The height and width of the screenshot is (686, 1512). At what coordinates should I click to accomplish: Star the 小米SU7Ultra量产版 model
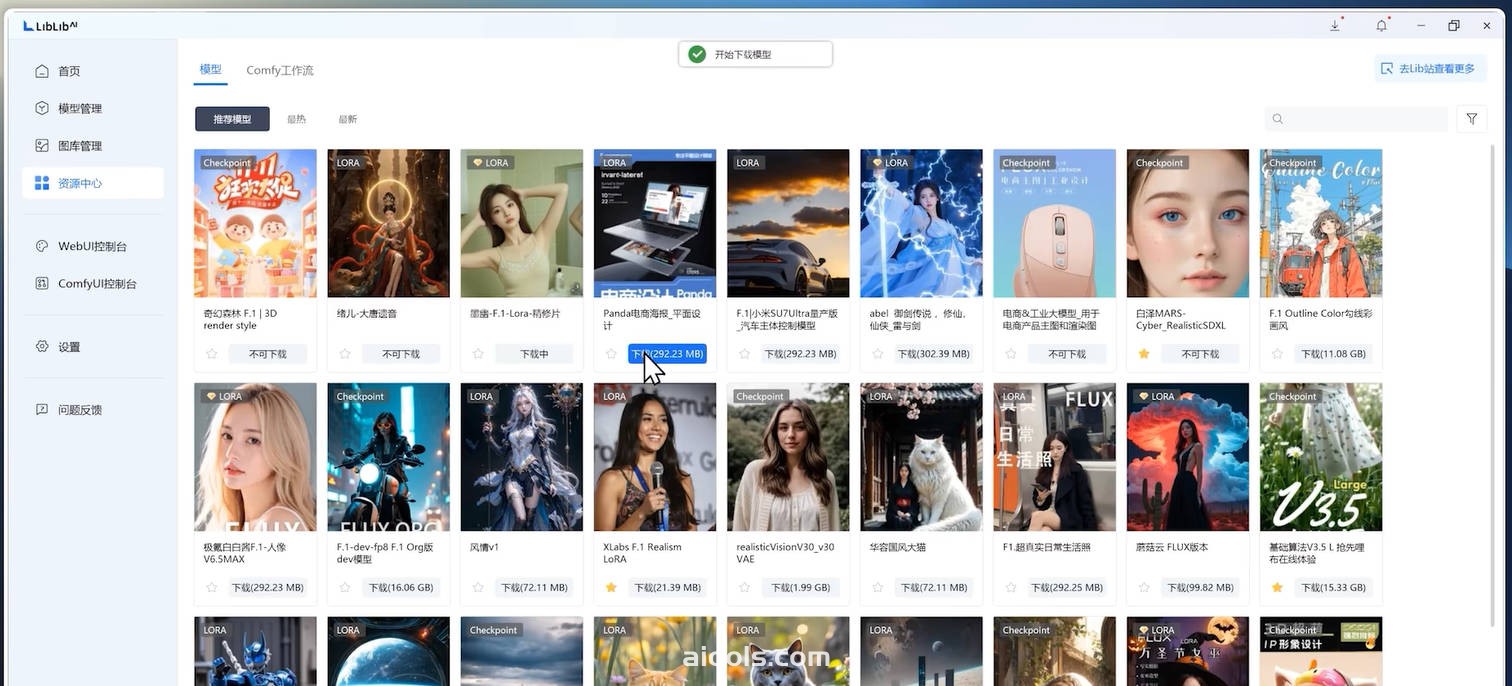[744, 354]
